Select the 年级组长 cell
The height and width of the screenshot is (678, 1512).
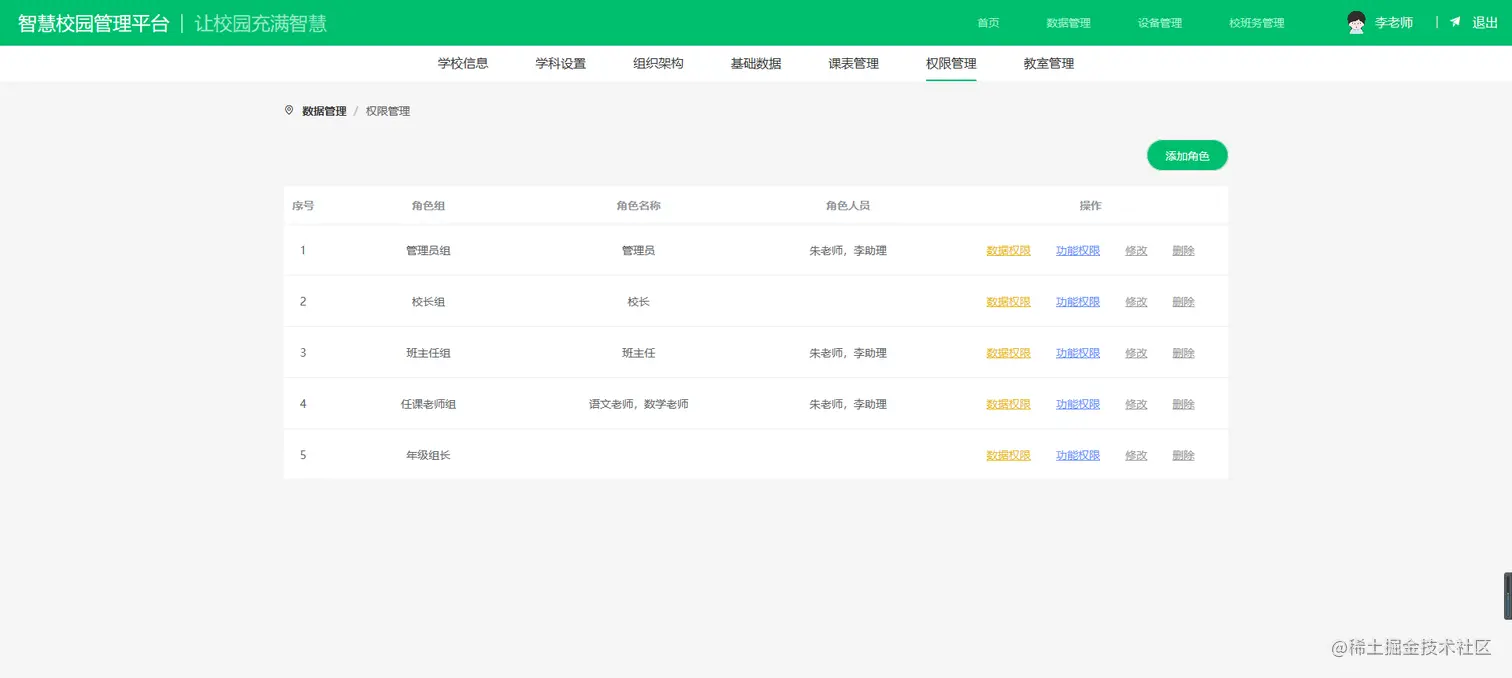(428, 455)
